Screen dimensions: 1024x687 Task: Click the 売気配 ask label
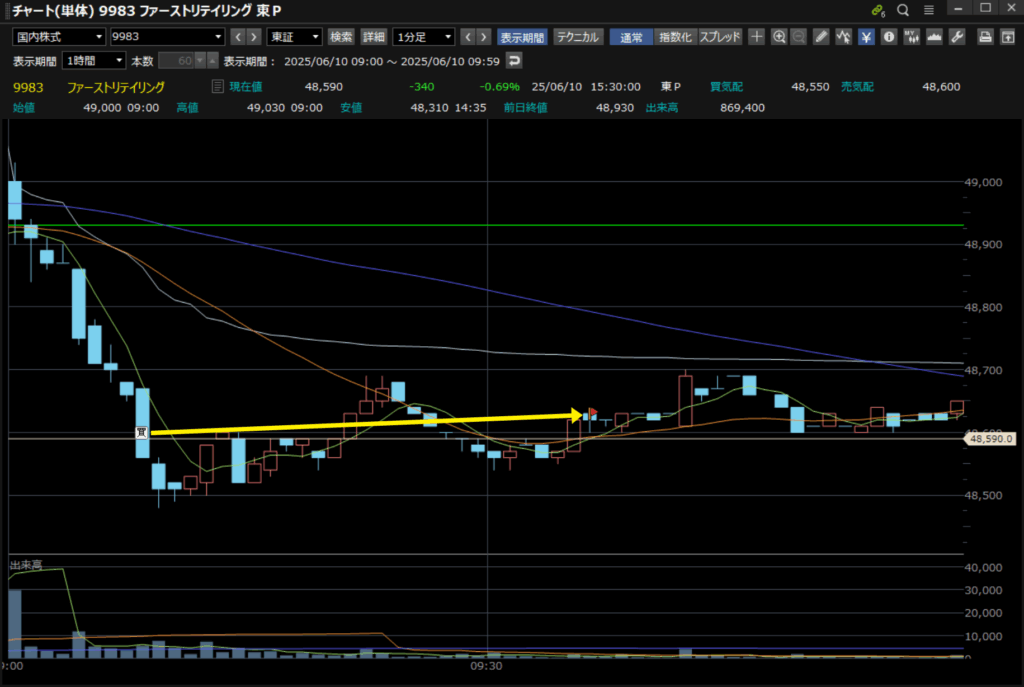pyautogui.click(x=857, y=87)
